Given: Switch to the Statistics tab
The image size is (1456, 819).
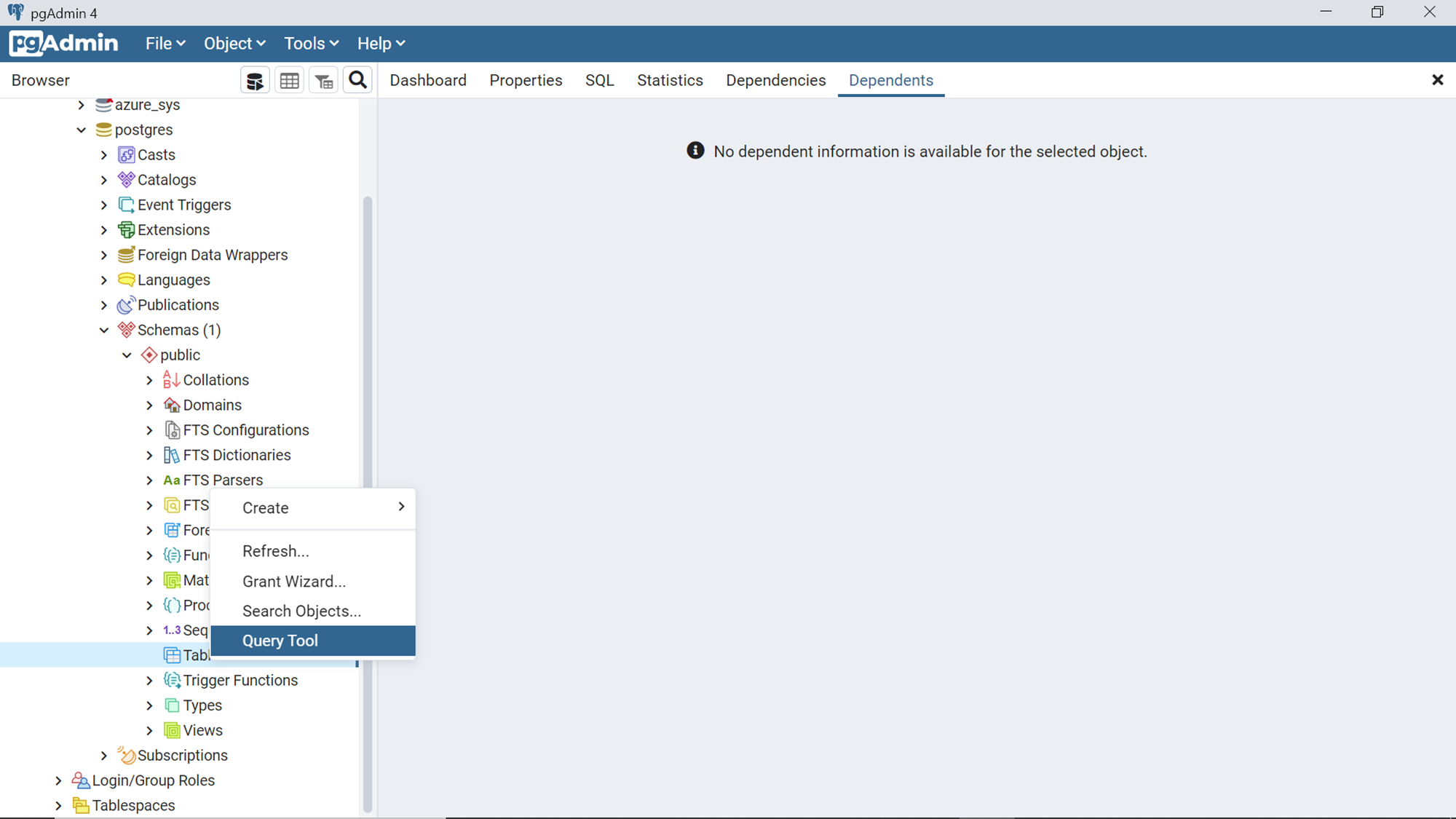Looking at the screenshot, I should (x=670, y=80).
